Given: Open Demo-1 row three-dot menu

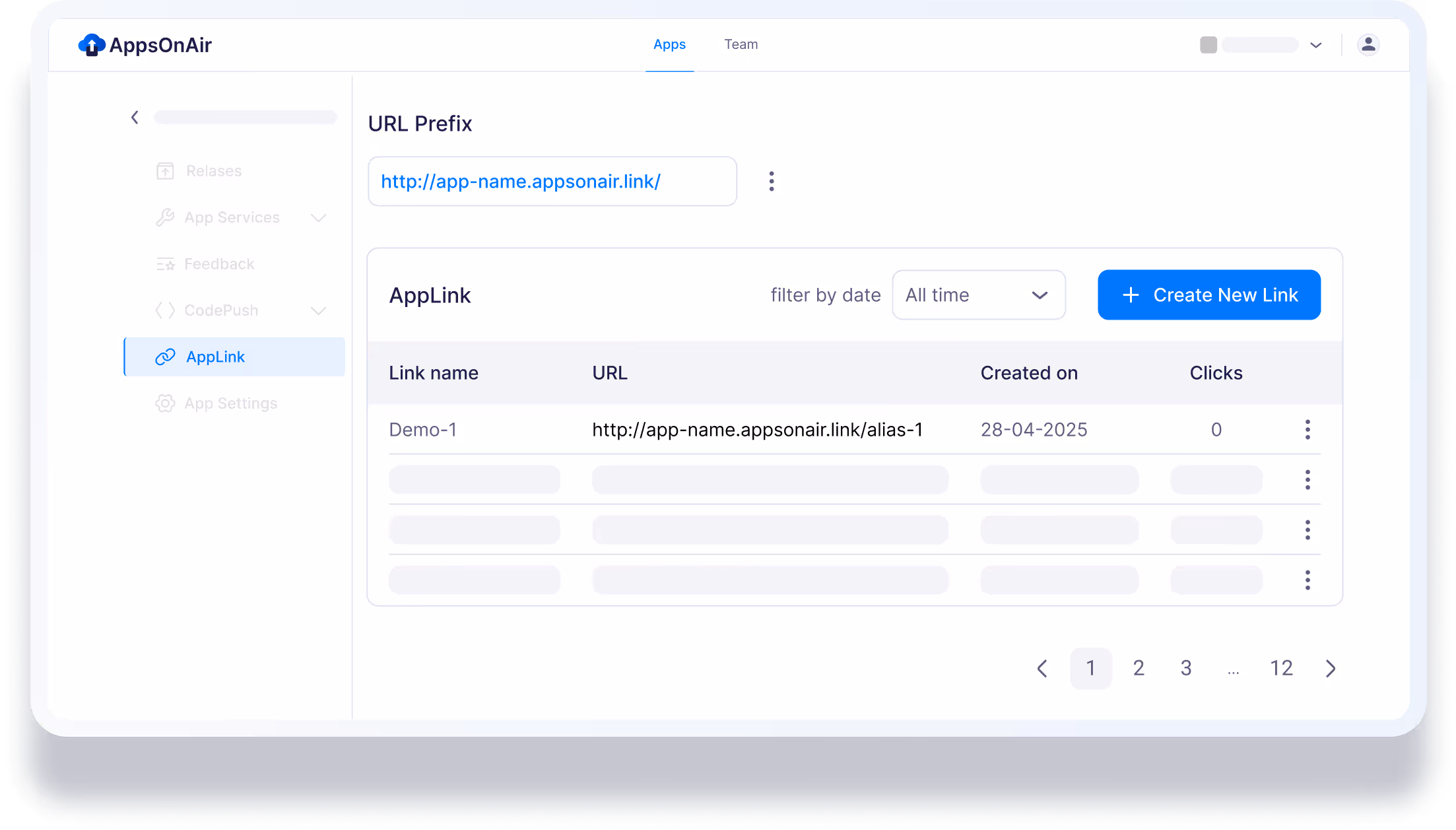Looking at the screenshot, I should (x=1307, y=430).
